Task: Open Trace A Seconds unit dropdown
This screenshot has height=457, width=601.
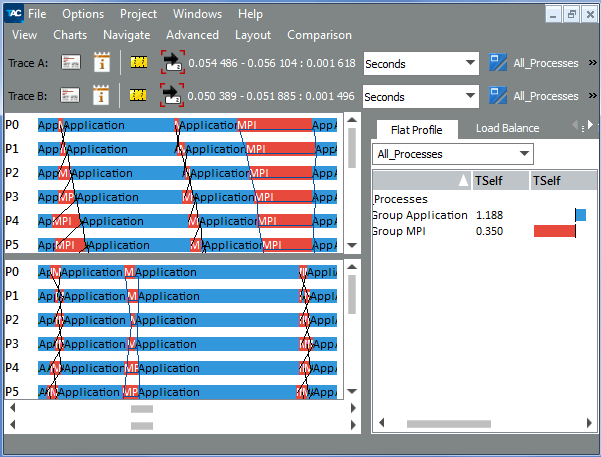Action: point(421,64)
